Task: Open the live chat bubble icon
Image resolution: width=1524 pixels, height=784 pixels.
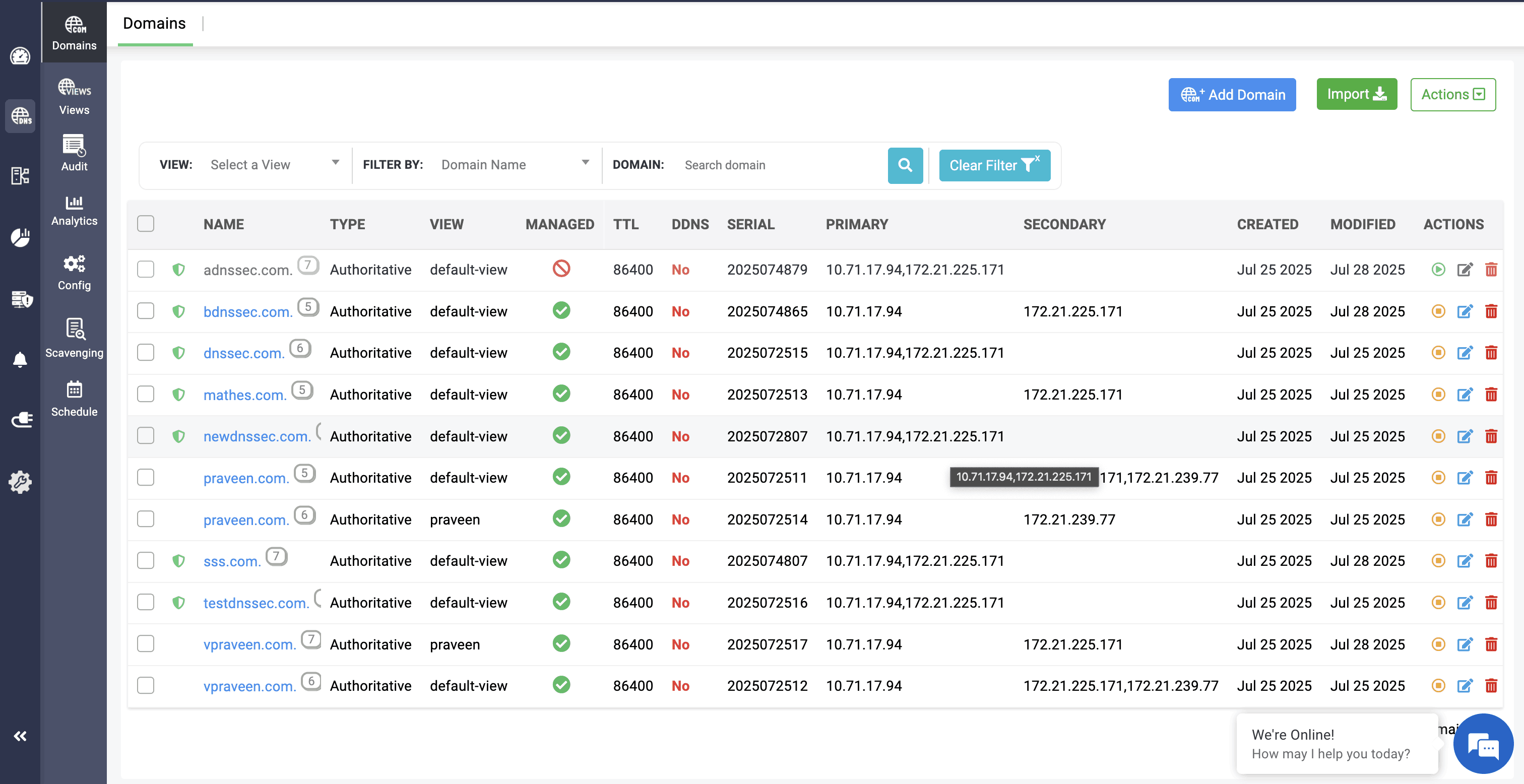Action: 1483,743
